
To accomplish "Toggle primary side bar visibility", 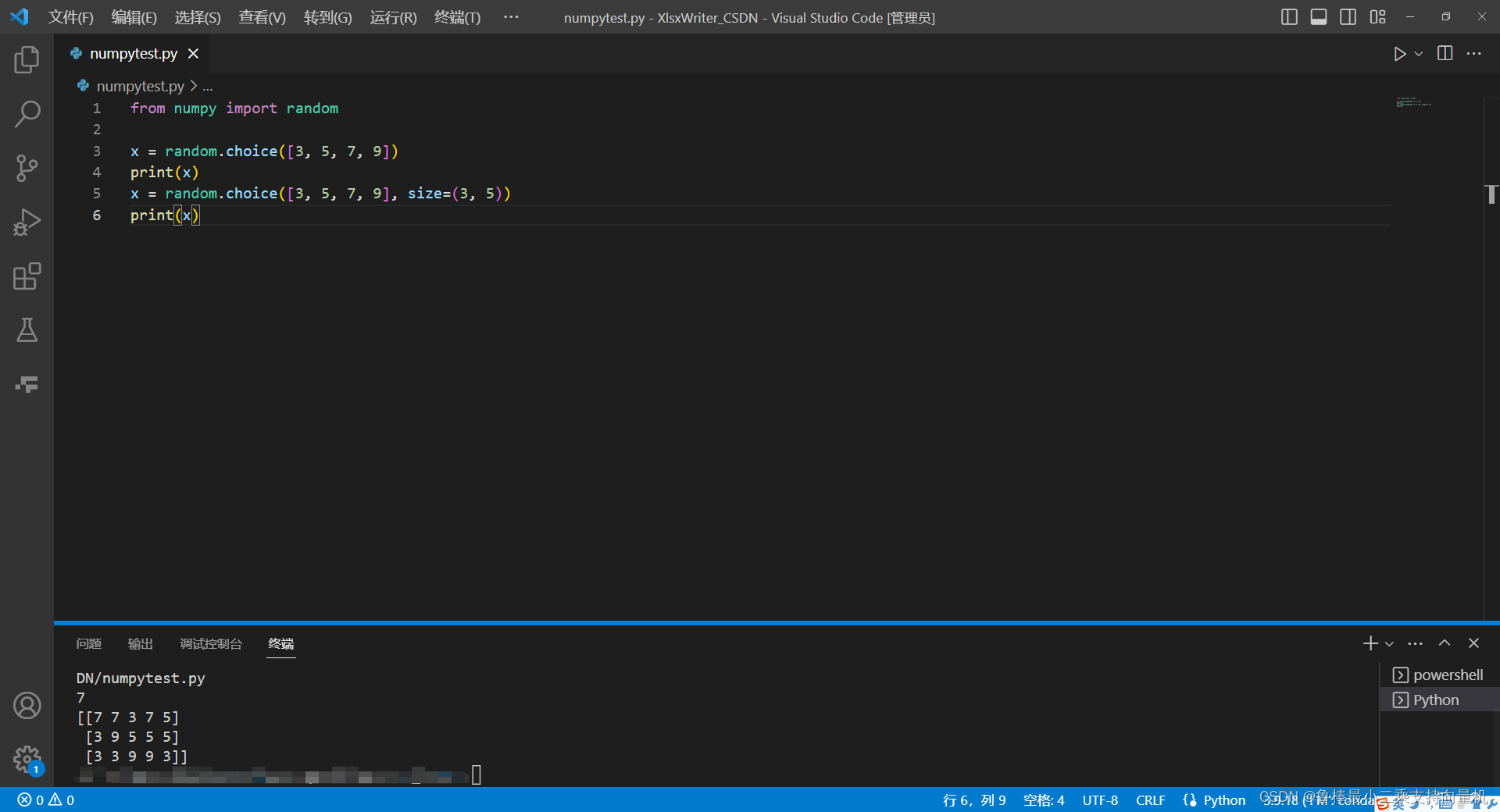I will [1289, 16].
